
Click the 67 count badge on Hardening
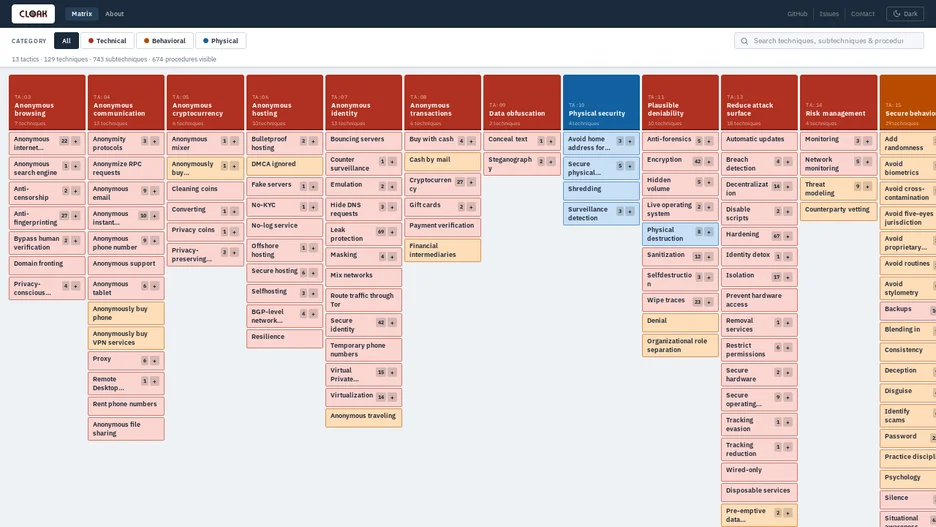tap(776, 236)
